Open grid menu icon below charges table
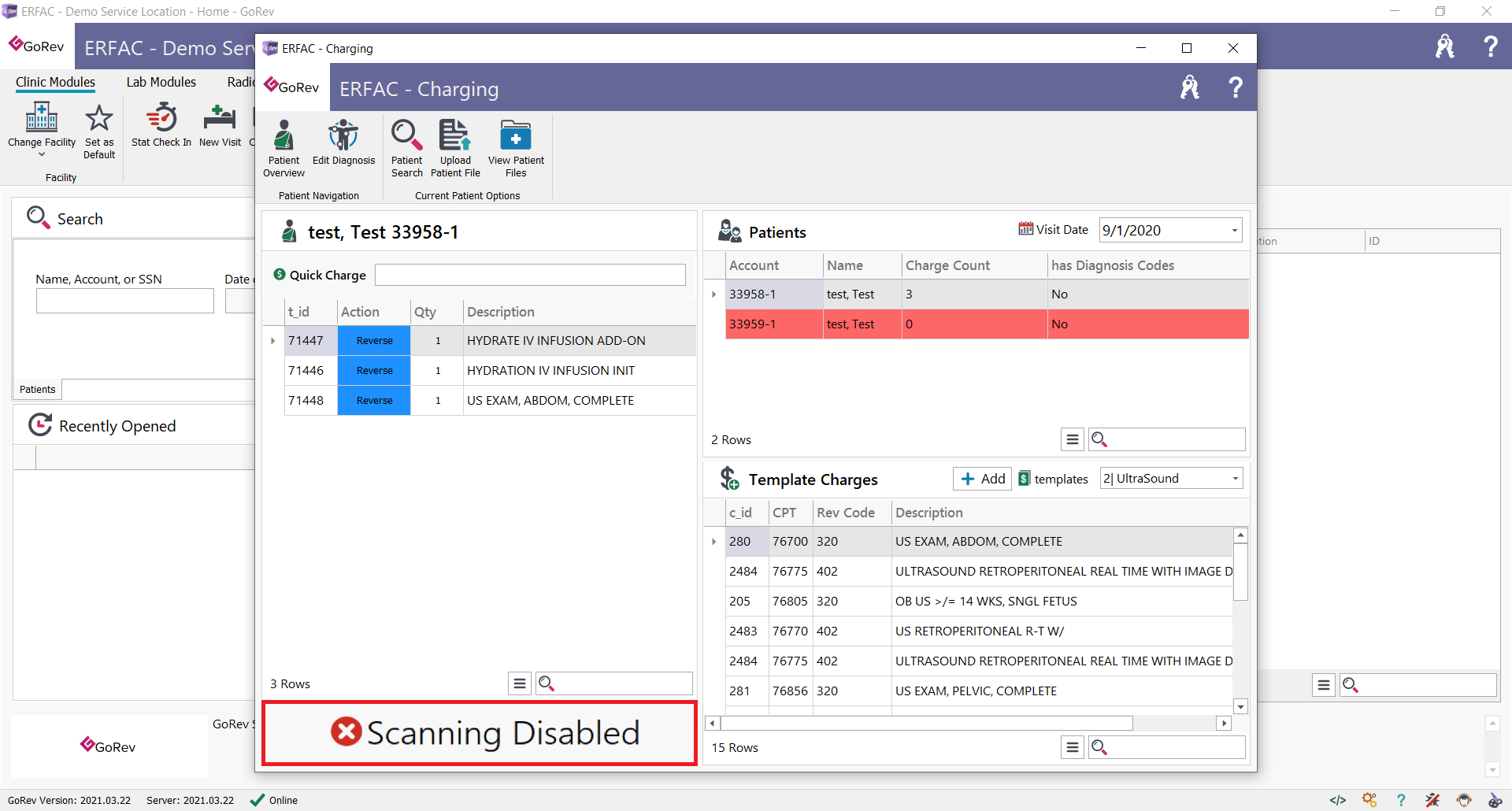Viewport: 1512px width, 811px height. pyautogui.click(x=520, y=683)
